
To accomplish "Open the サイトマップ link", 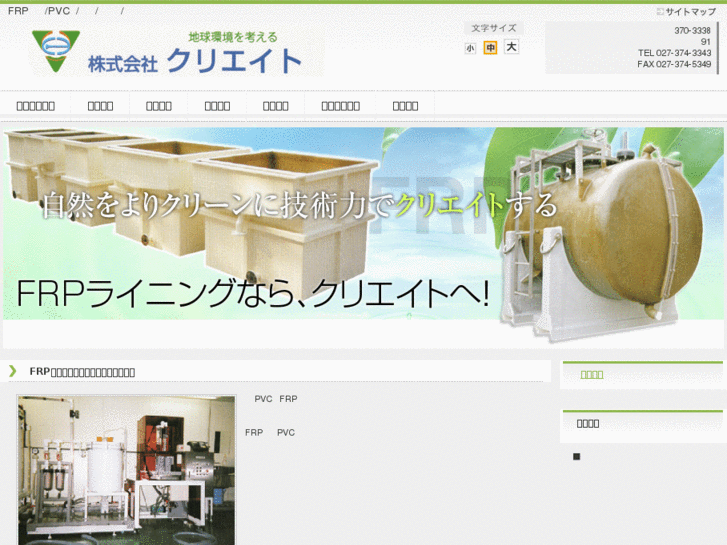I will coord(691,12).
